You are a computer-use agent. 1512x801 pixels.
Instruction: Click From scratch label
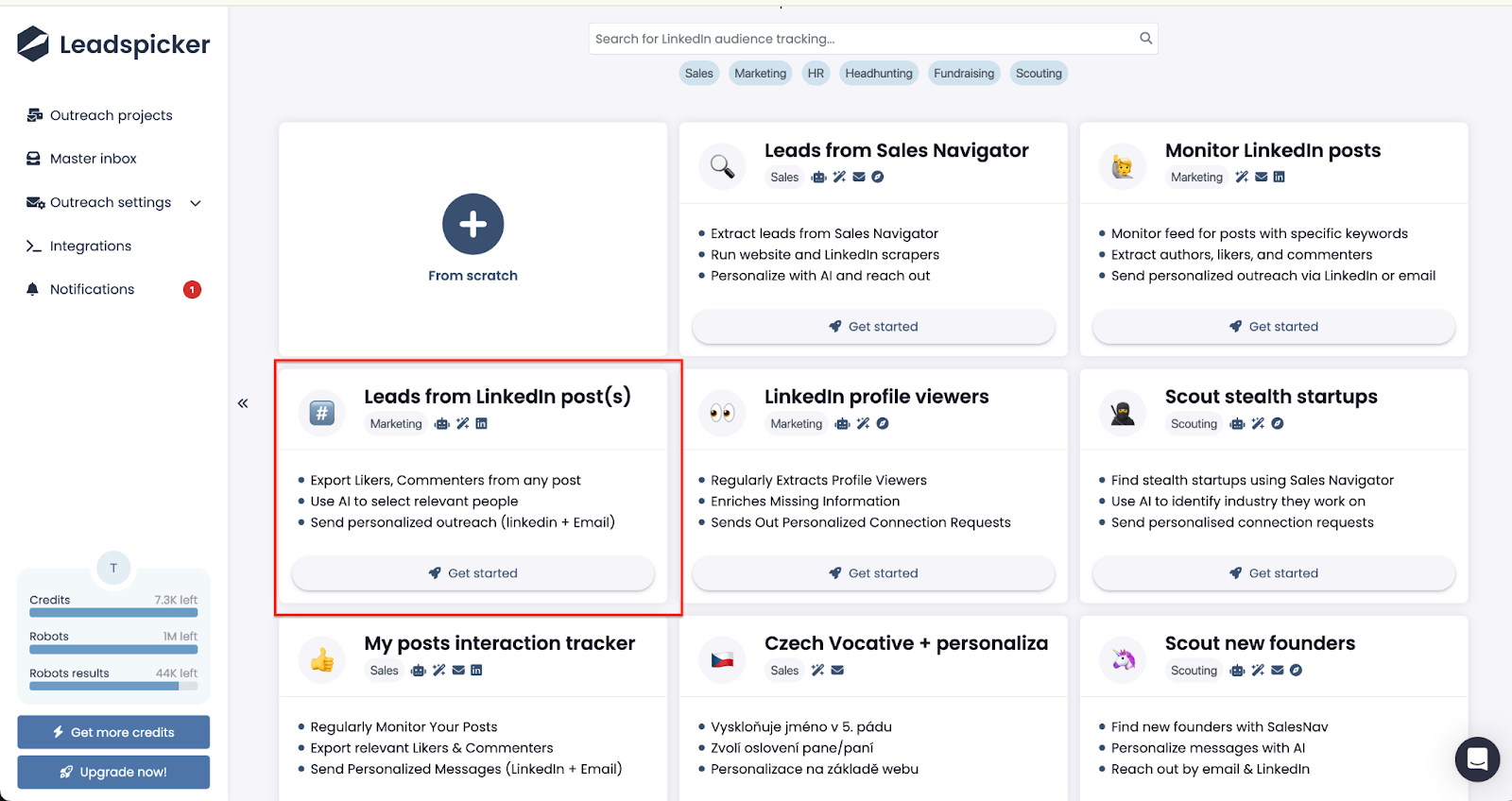click(472, 276)
